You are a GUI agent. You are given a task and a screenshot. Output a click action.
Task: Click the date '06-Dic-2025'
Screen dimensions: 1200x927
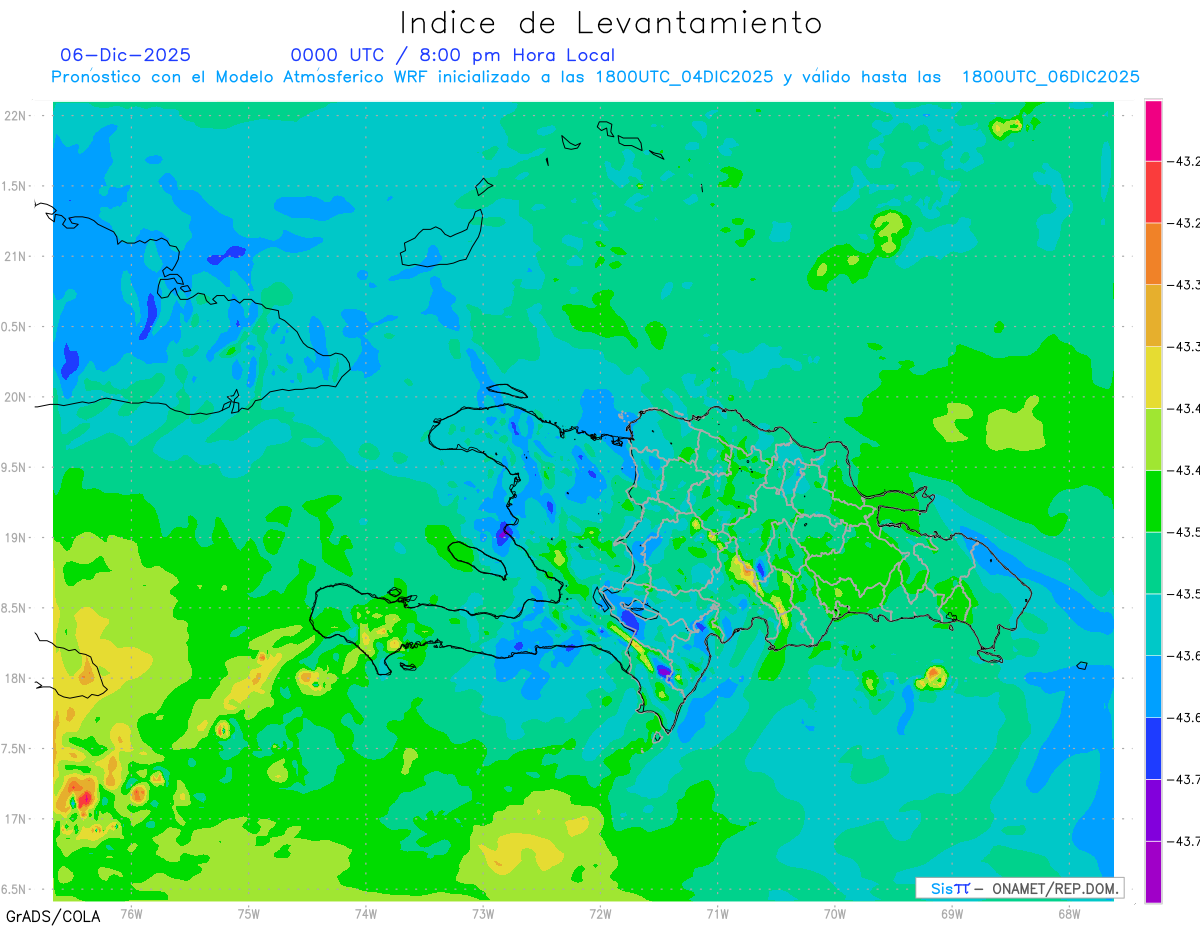(x=125, y=55)
